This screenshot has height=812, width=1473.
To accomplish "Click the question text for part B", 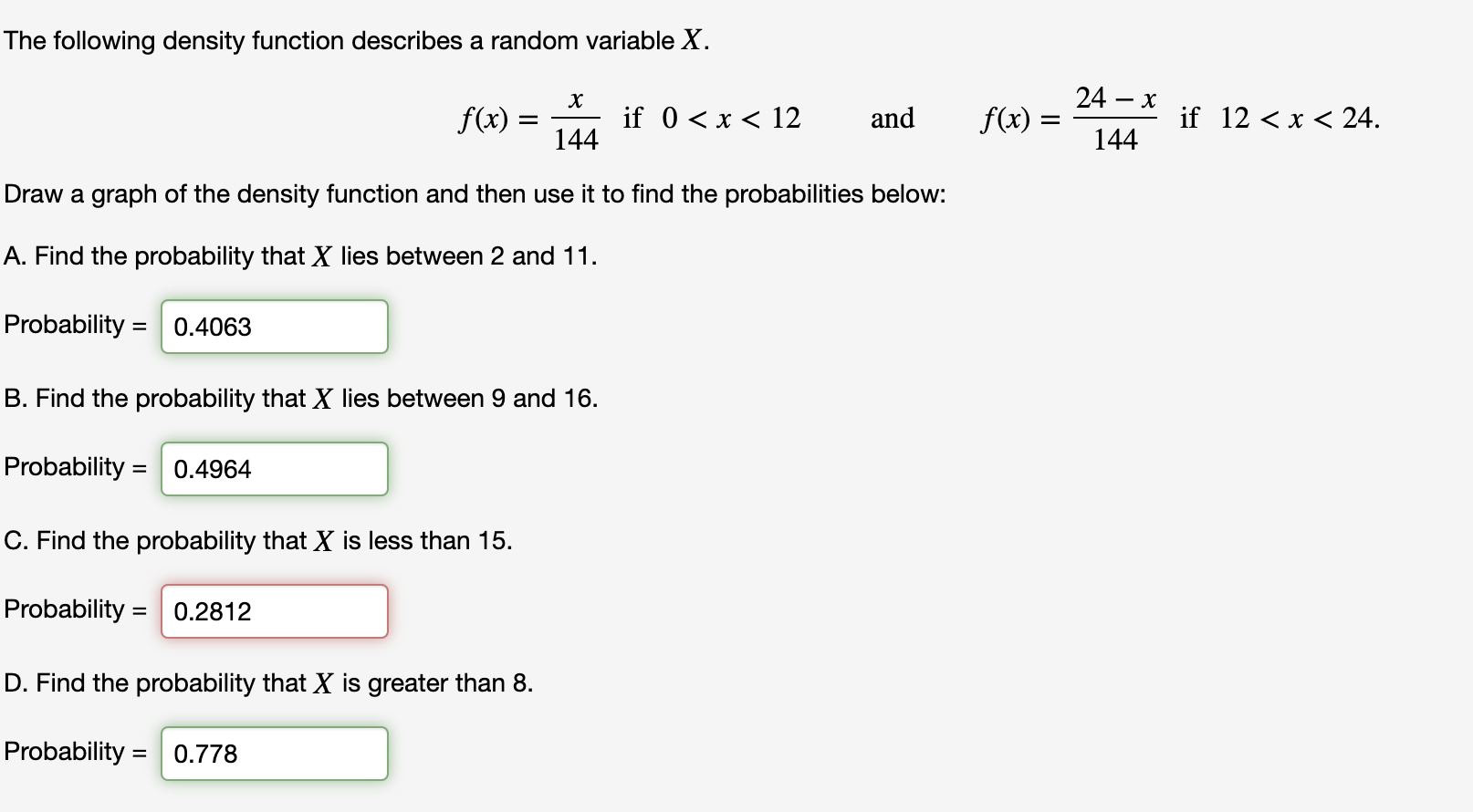I will coord(299,399).
